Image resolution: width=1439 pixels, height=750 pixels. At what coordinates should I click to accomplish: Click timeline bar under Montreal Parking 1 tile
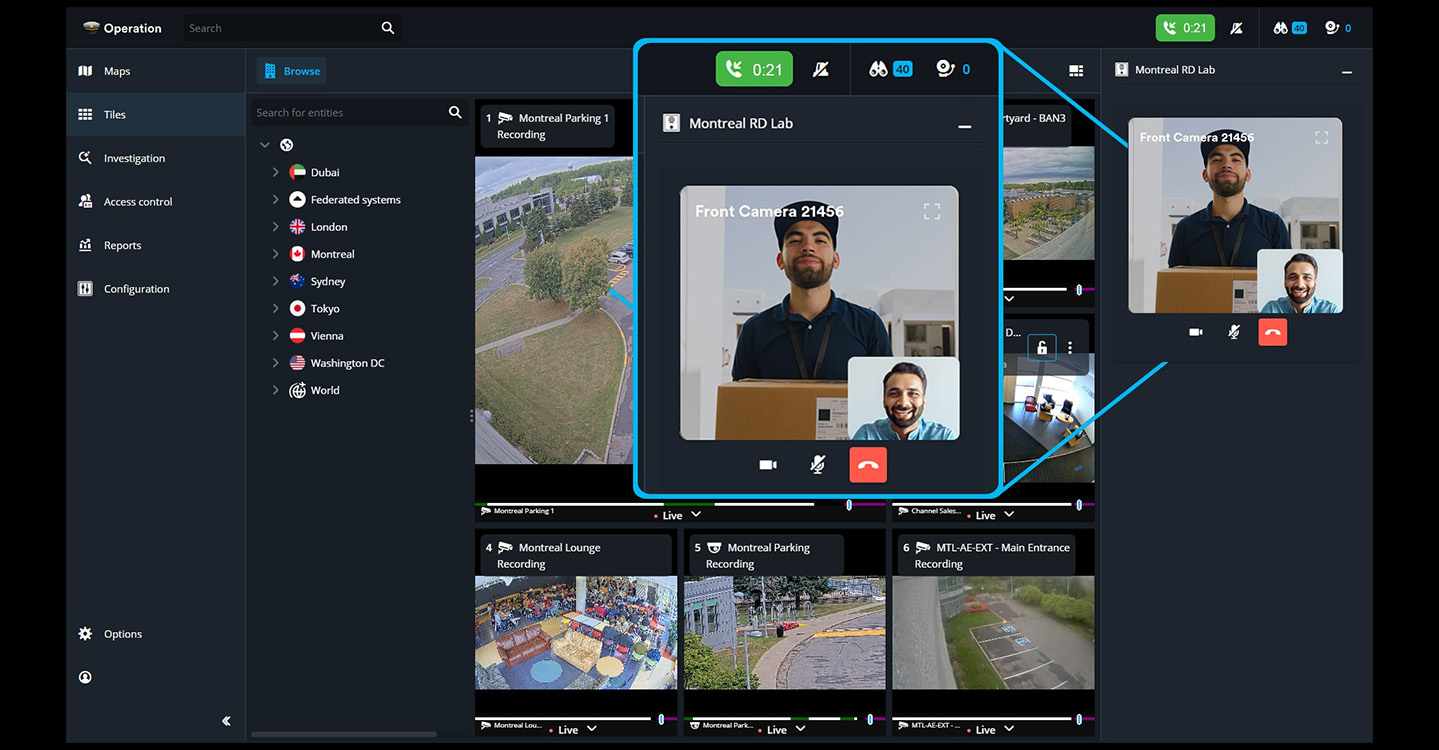point(560,504)
